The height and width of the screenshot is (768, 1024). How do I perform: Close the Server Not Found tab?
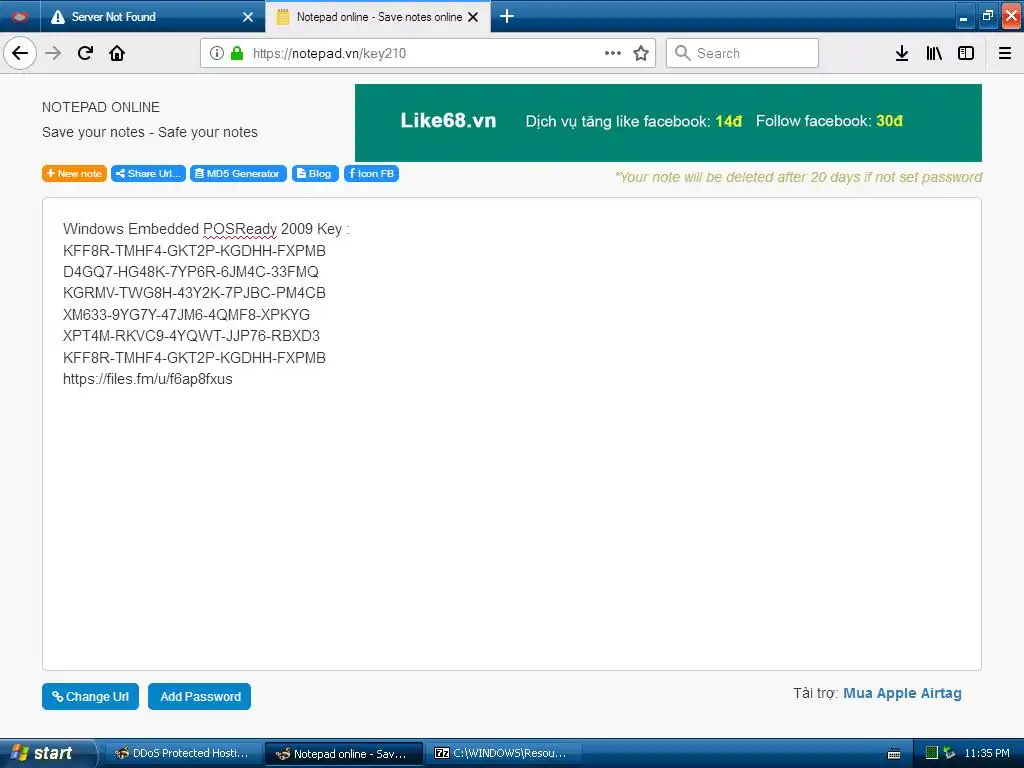click(248, 17)
